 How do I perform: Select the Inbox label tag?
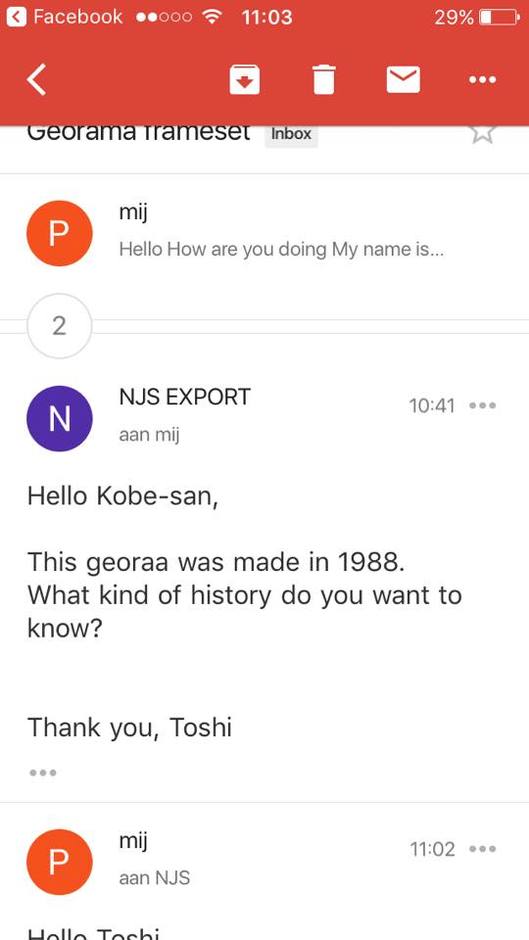[291, 134]
